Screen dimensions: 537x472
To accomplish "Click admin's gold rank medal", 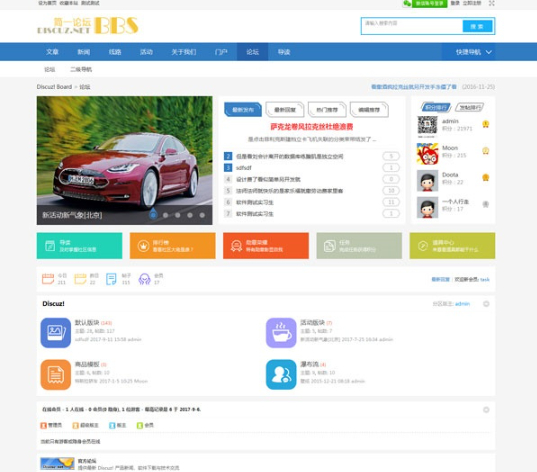I will pyautogui.click(x=485, y=124).
